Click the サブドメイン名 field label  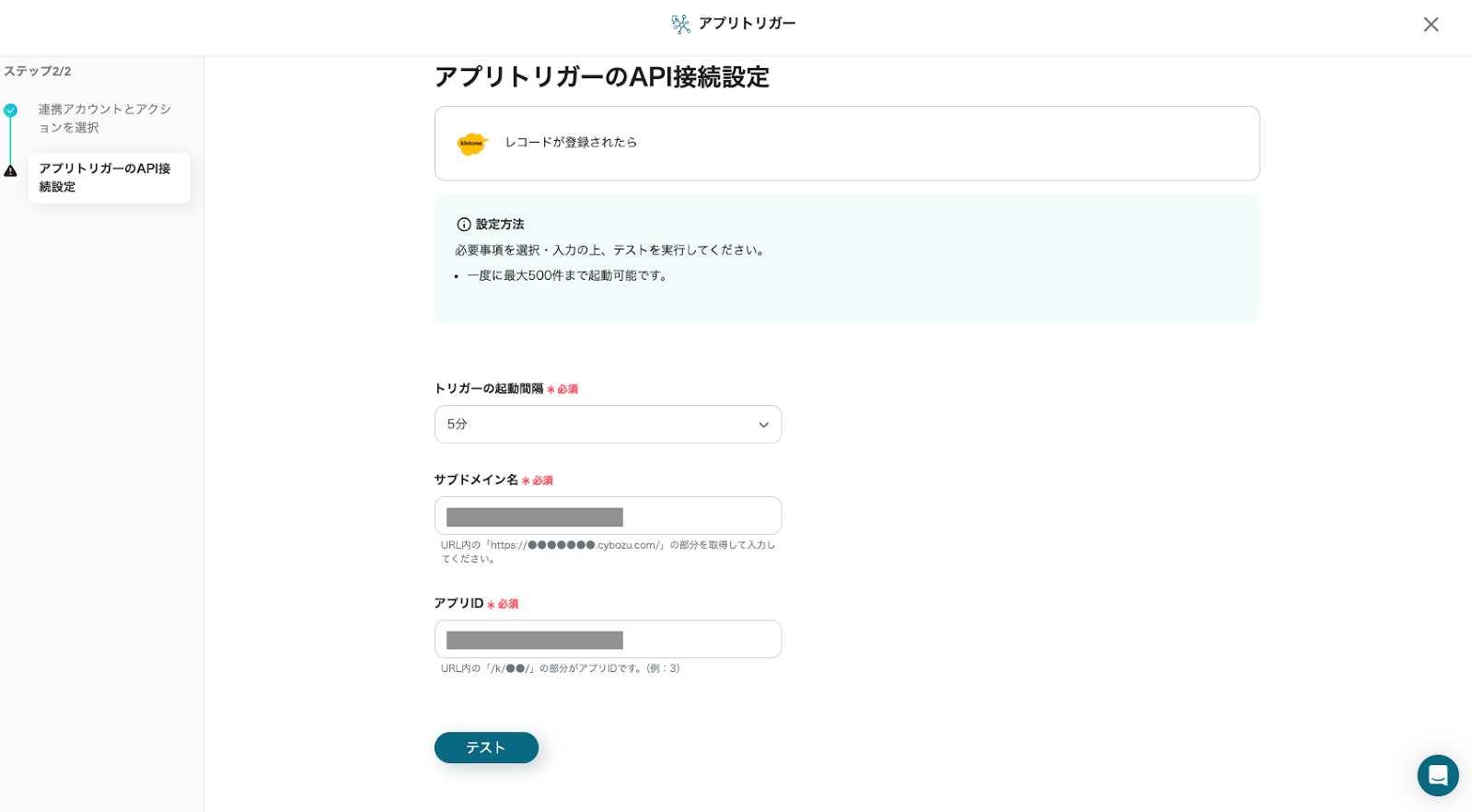(476, 480)
